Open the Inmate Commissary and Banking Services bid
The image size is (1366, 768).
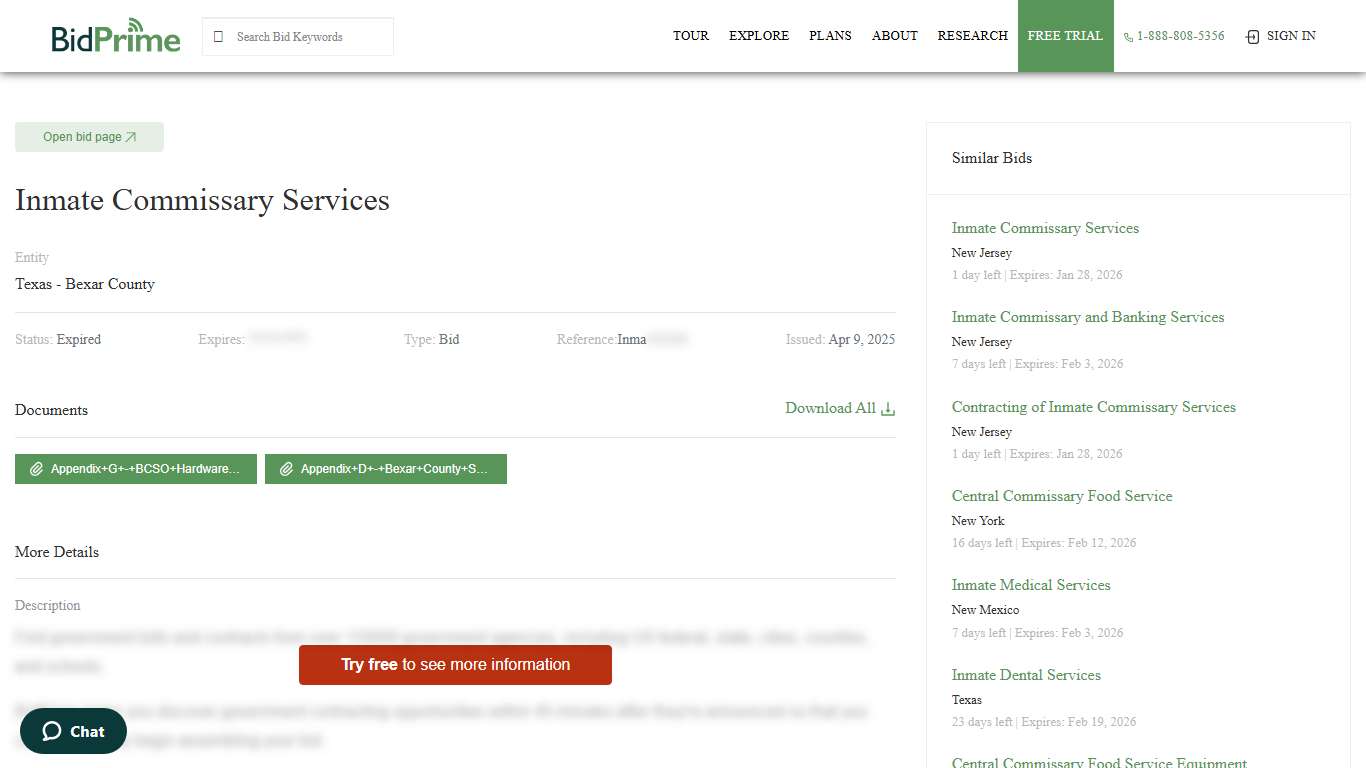1088,317
